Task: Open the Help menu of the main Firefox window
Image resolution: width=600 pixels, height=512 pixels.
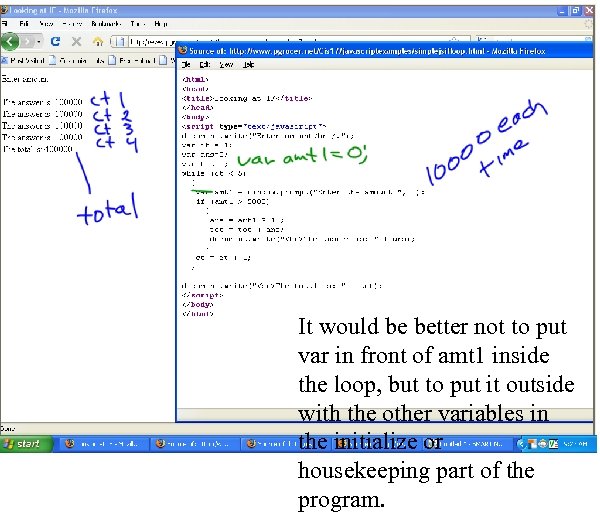Action: [161, 24]
